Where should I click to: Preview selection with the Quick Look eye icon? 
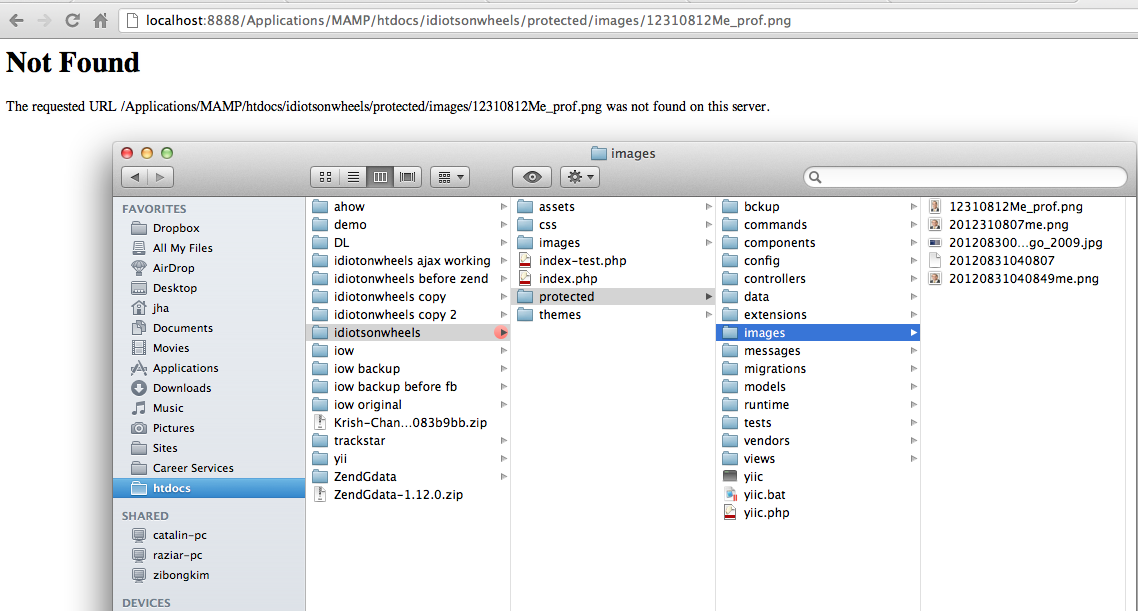[x=531, y=176]
